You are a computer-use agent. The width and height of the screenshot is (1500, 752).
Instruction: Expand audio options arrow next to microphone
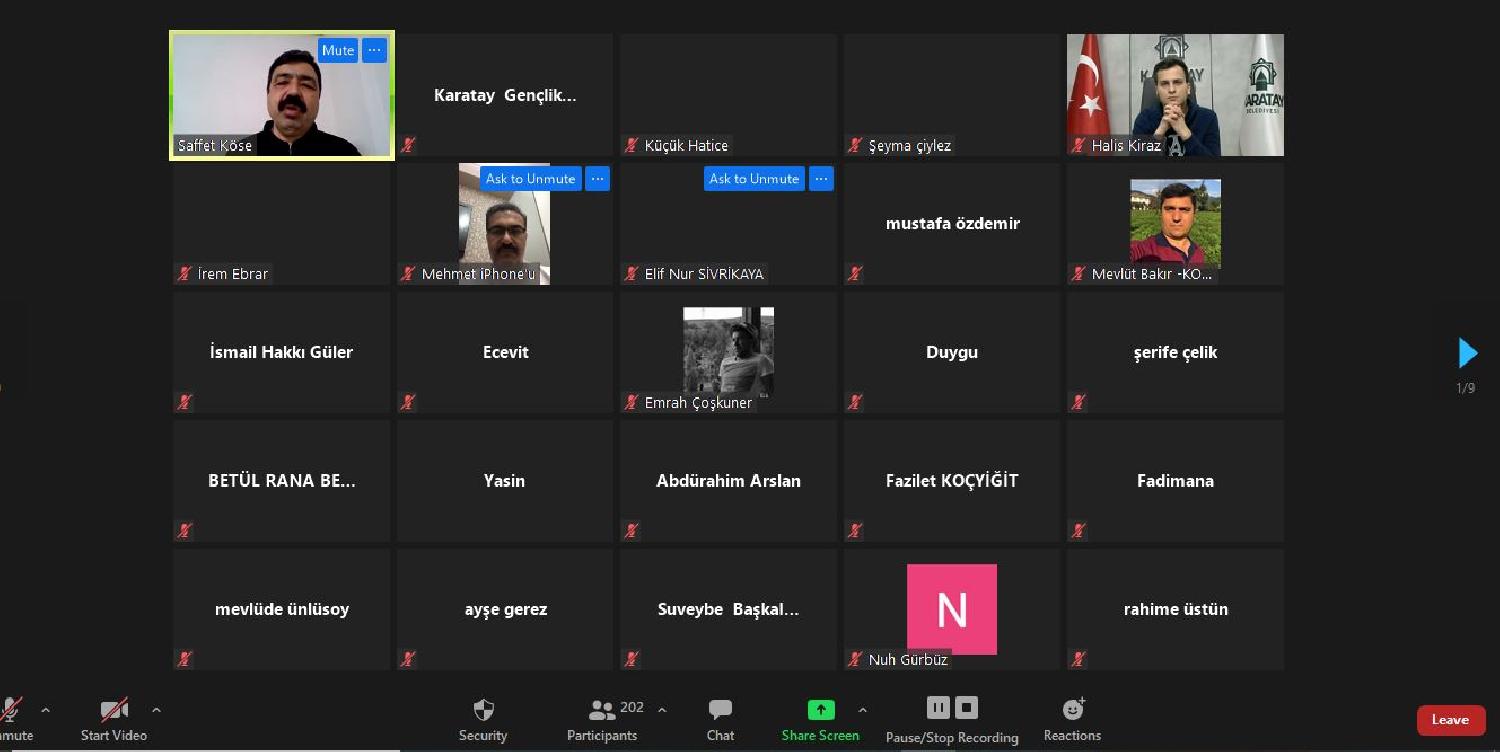point(45,710)
